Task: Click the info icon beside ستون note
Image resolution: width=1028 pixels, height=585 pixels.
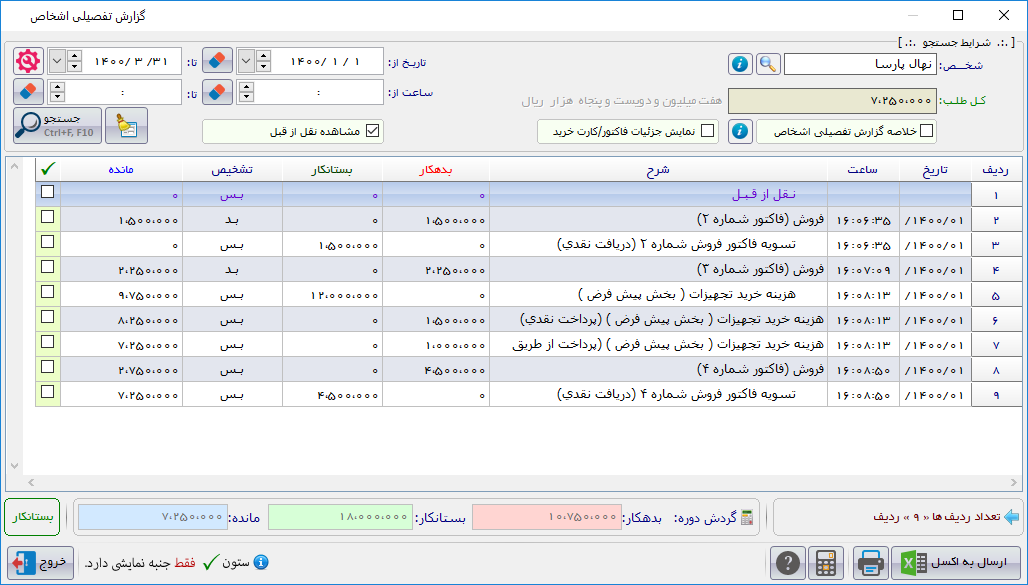Action: pos(261,562)
